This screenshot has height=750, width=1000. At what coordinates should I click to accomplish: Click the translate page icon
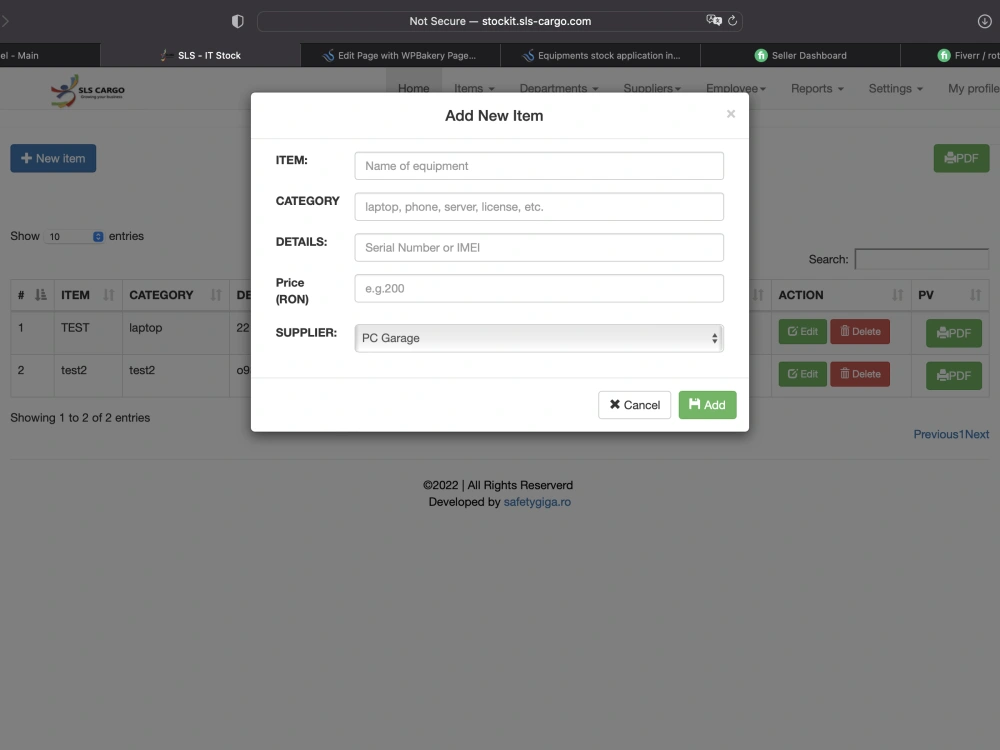[x=714, y=20]
